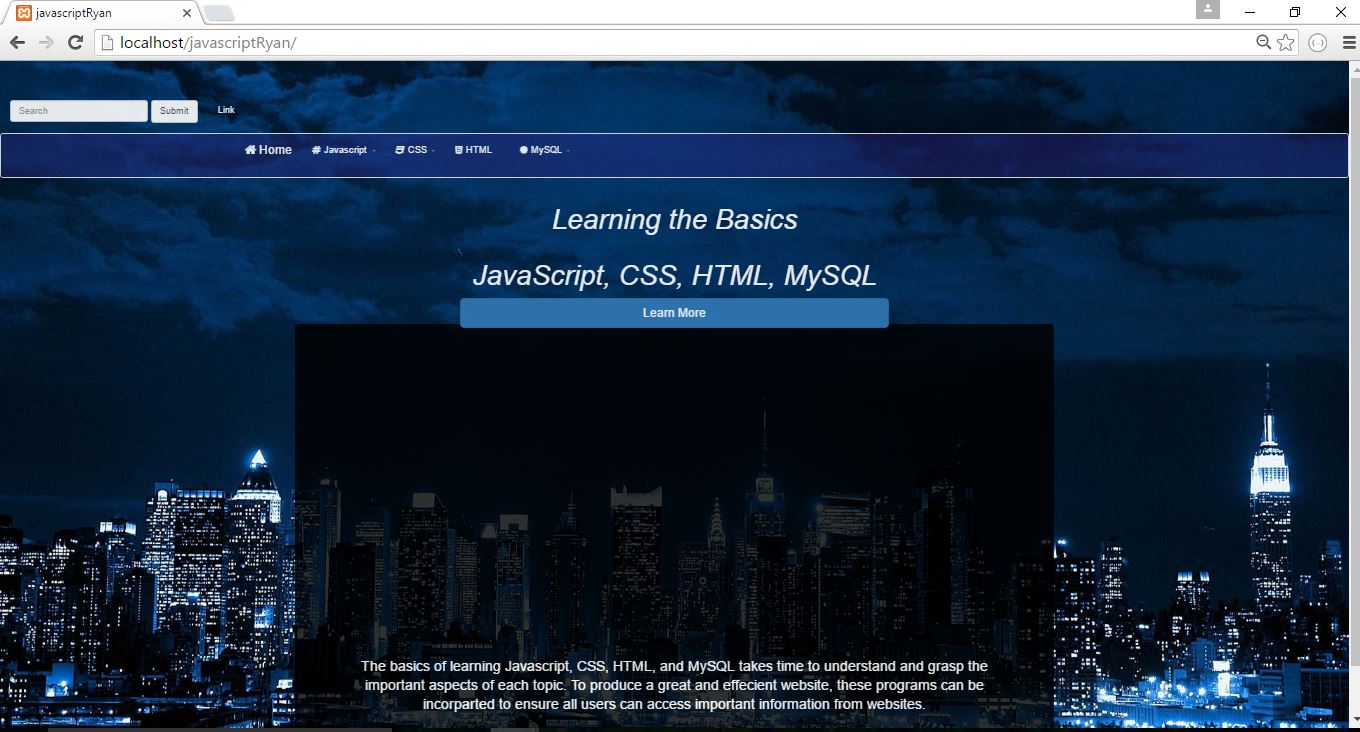Viewport: 1360px width, 732px height.
Task: Click the Learn More button
Action: (x=674, y=313)
